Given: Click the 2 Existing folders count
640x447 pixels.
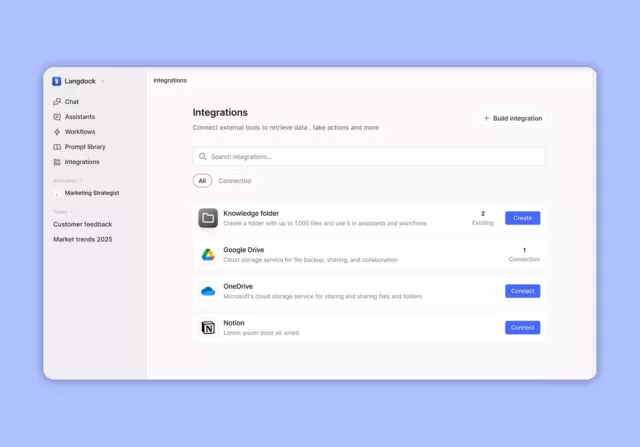Looking at the screenshot, I should pyautogui.click(x=483, y=218).
